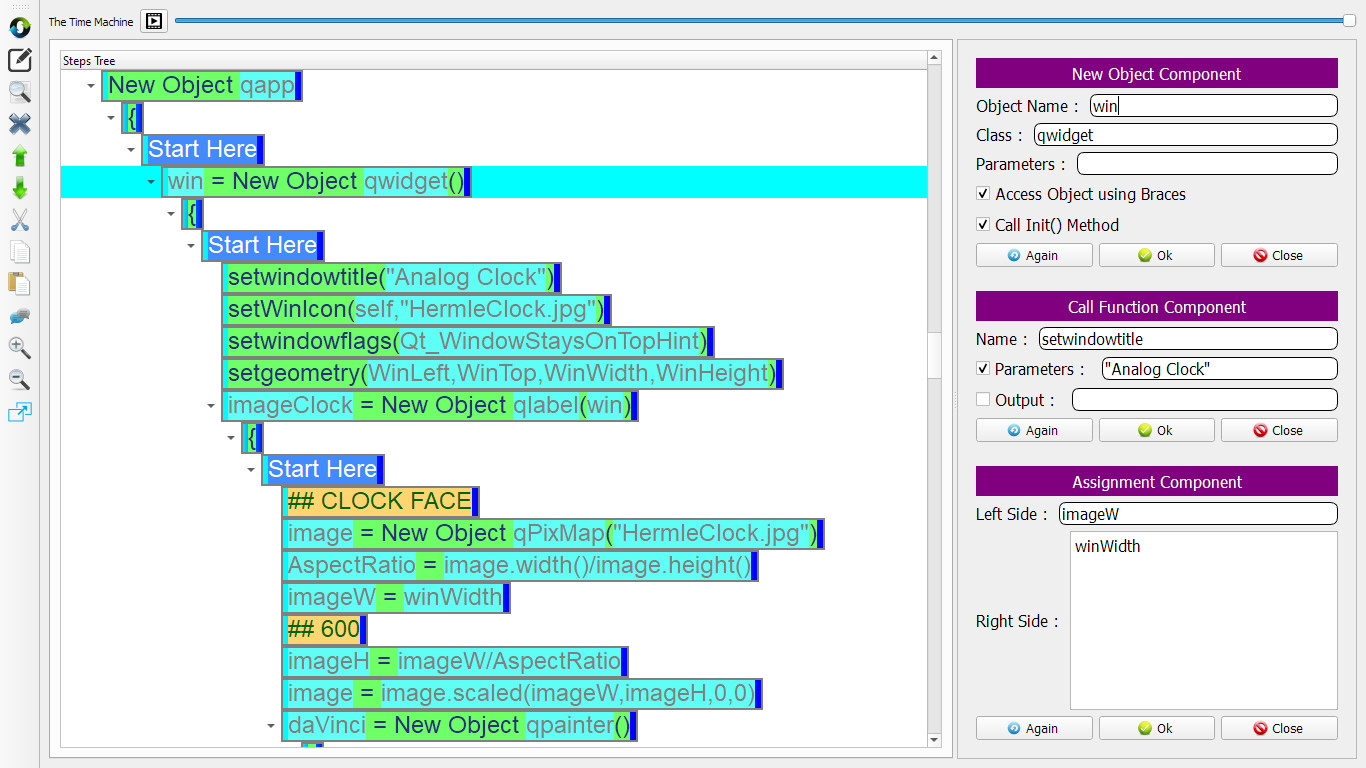Collapse the 'New Object qapp' tree node
This screenshot has height=768, width=1366.
[91, 85]
